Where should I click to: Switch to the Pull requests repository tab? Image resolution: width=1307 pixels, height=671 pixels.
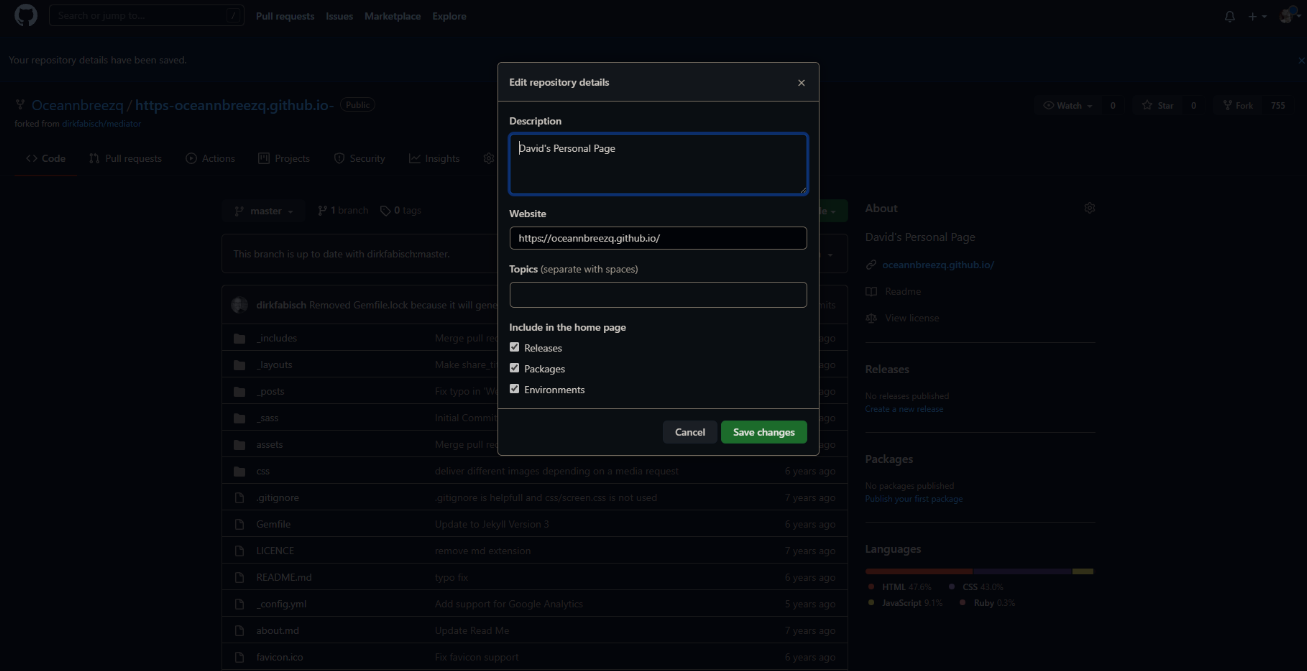coord(125,158)
